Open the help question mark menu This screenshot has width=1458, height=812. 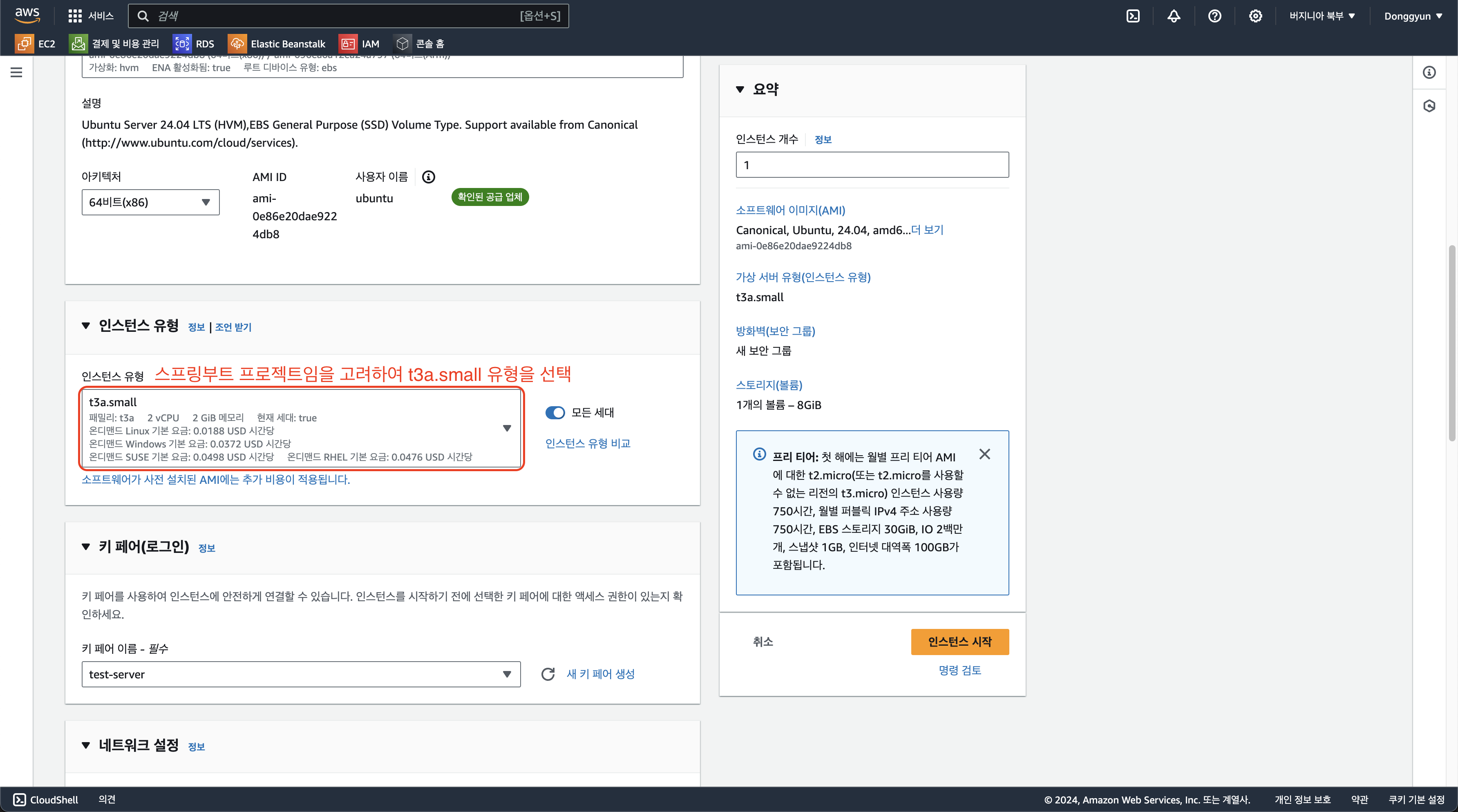(x=1214, y=16)
